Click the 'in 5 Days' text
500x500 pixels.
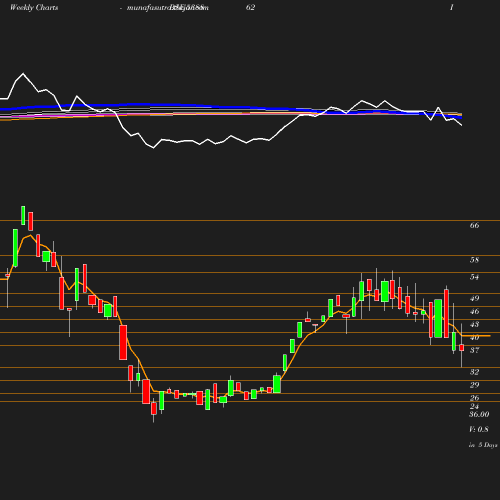point(483,445)
